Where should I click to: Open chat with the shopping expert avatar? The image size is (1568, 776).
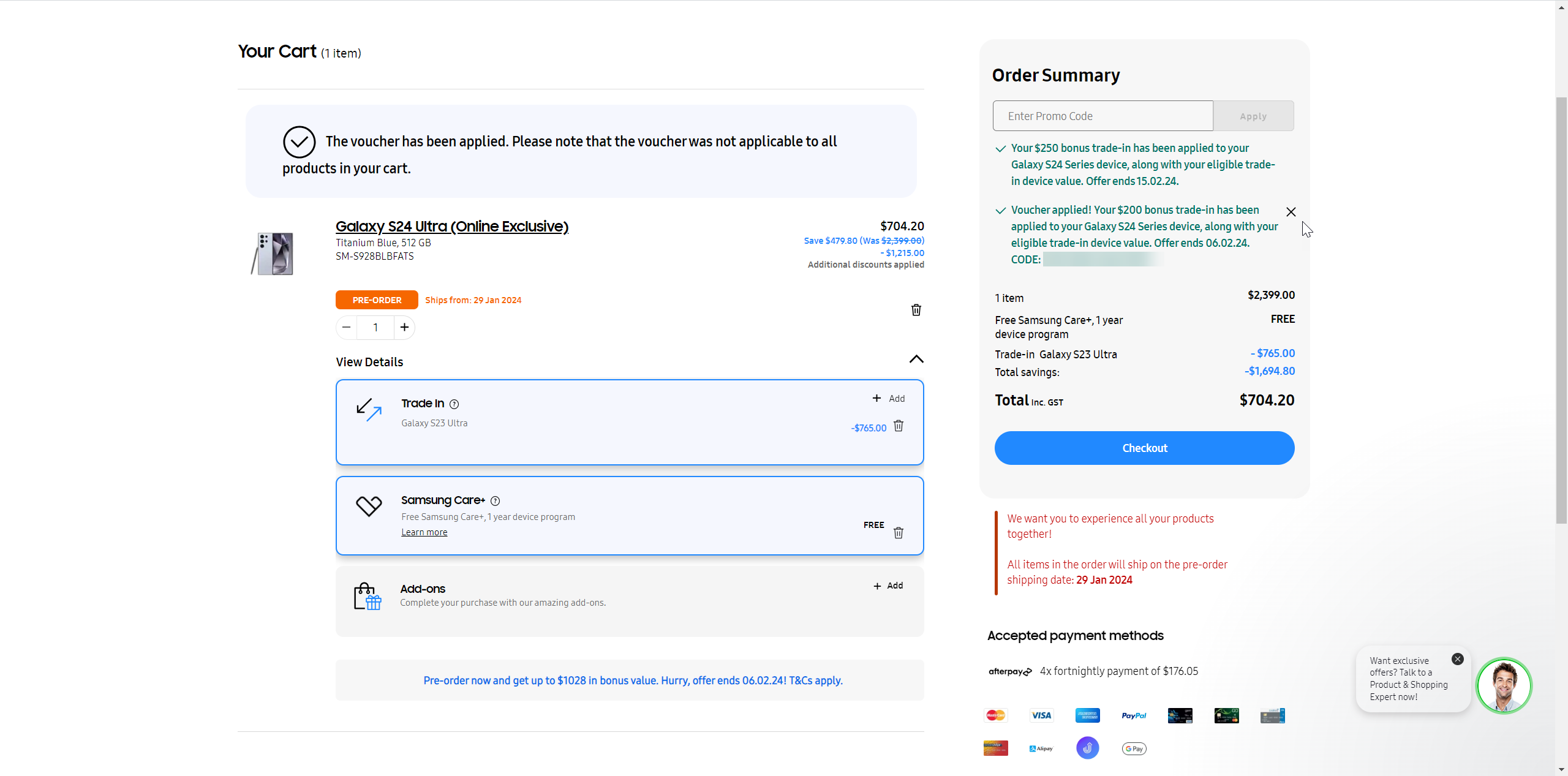pos(1504,685)
